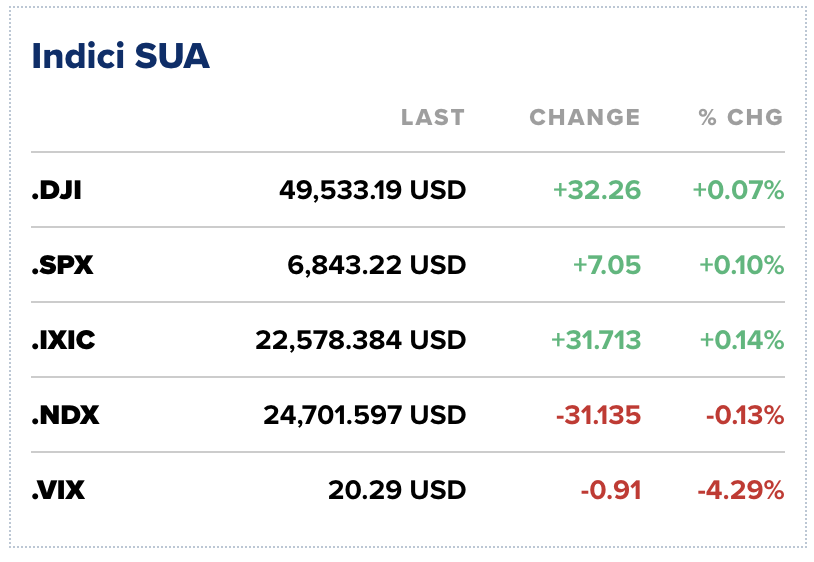Open the .DJI index link
The width and height of the screenshot is (814, 562).
pyautogui.click(x=56, y=190)
